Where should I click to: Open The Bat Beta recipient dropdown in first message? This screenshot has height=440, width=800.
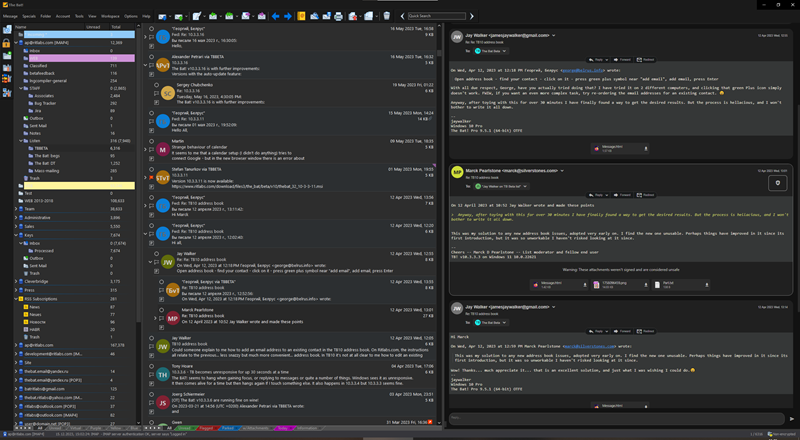coord(504,51)
